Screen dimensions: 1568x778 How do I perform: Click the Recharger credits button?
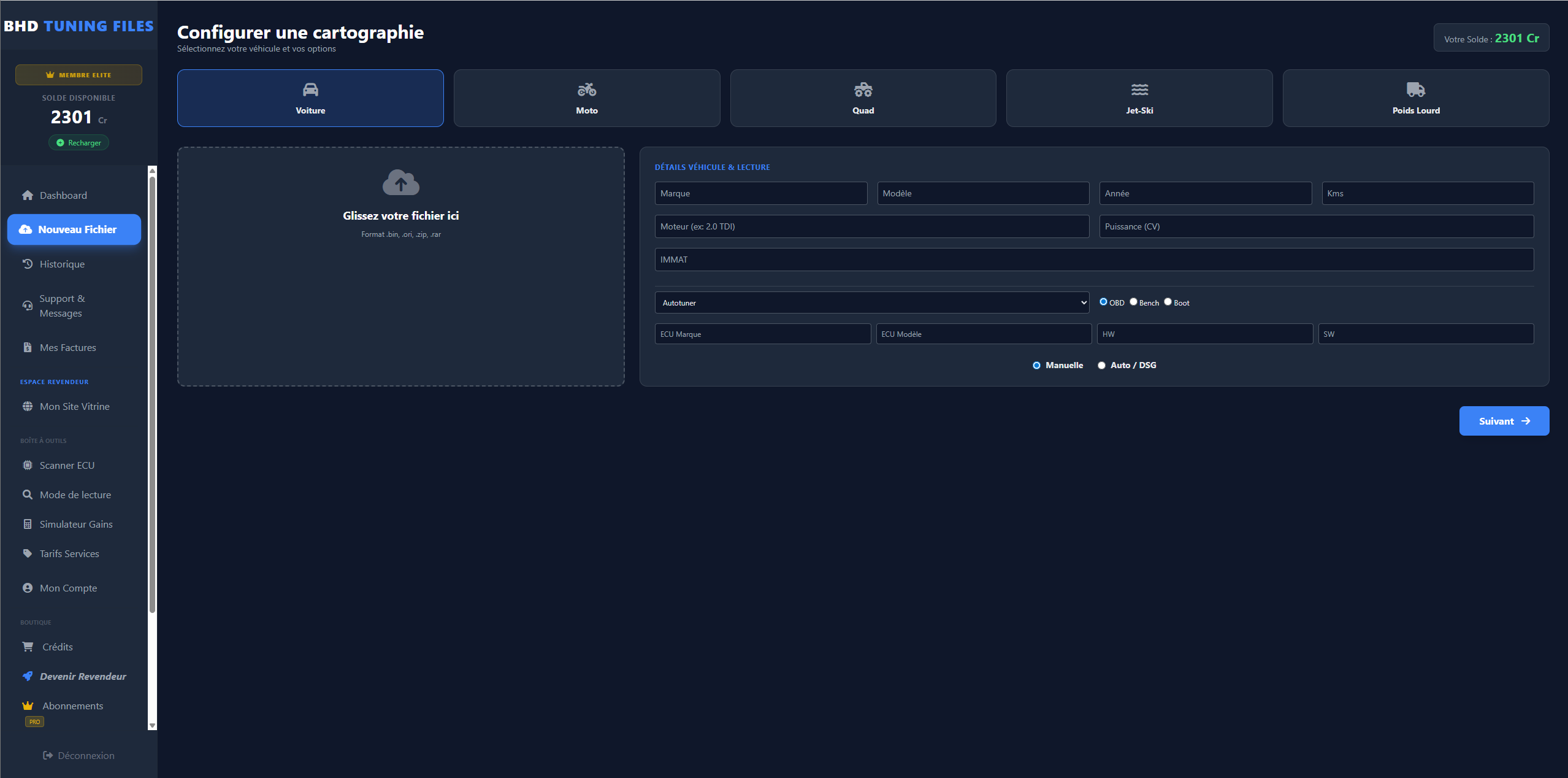tap(78, 142)
